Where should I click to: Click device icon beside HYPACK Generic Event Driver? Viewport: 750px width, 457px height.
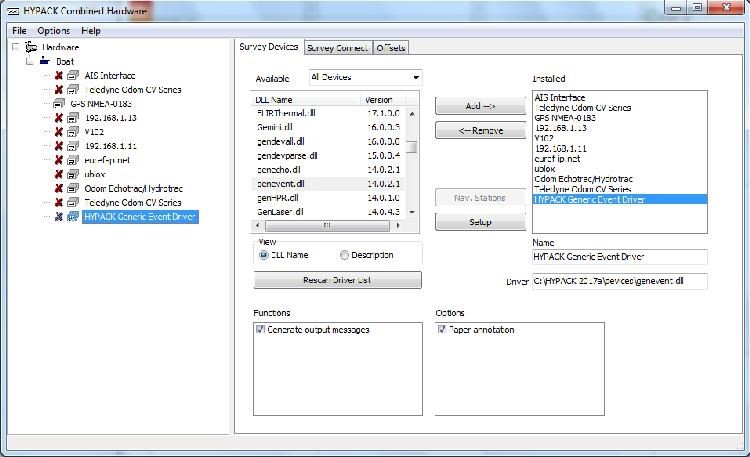73,216
